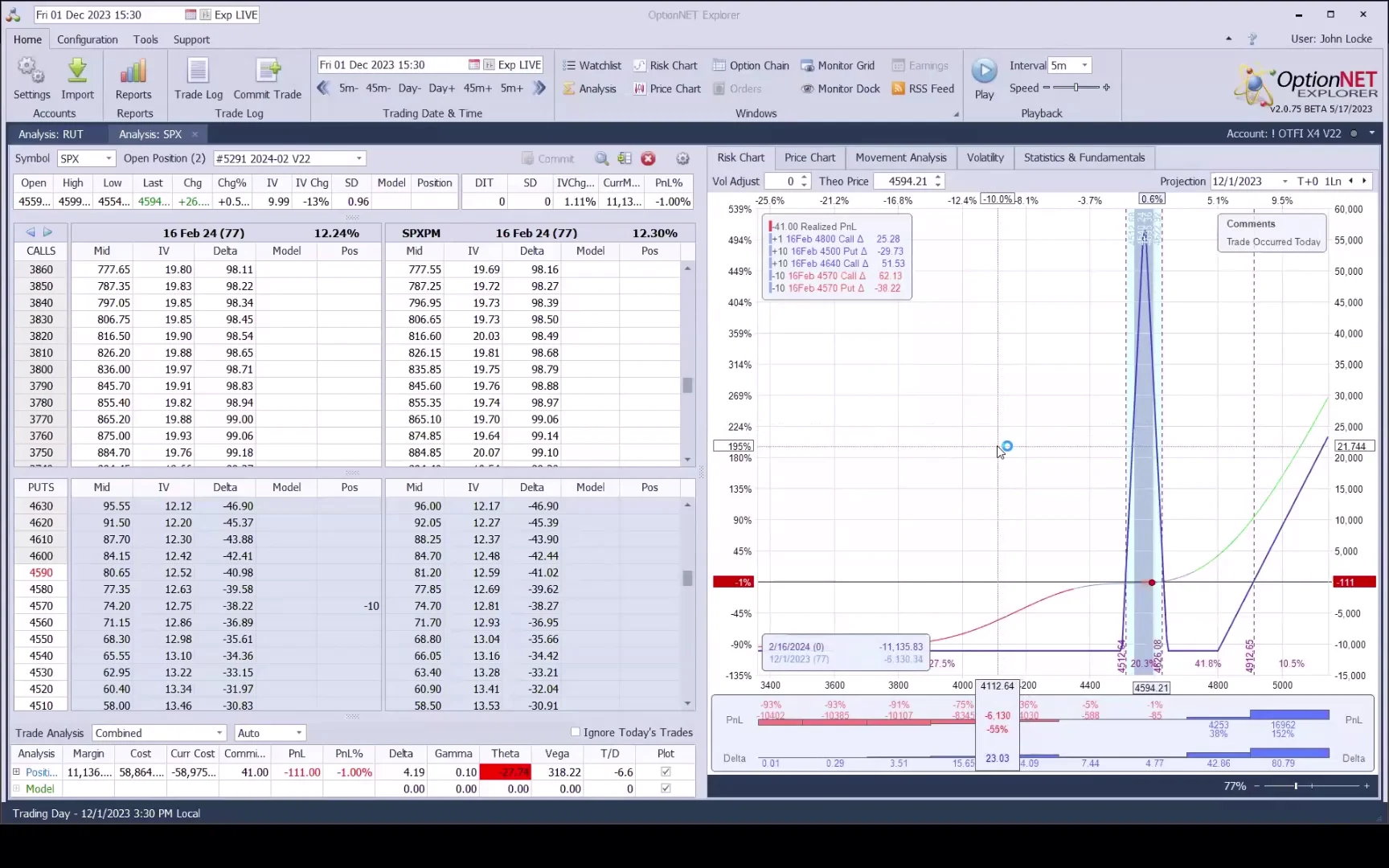Step back with the left double-arrow
This screenshot has height=868, width=1389.
point(323,88)
